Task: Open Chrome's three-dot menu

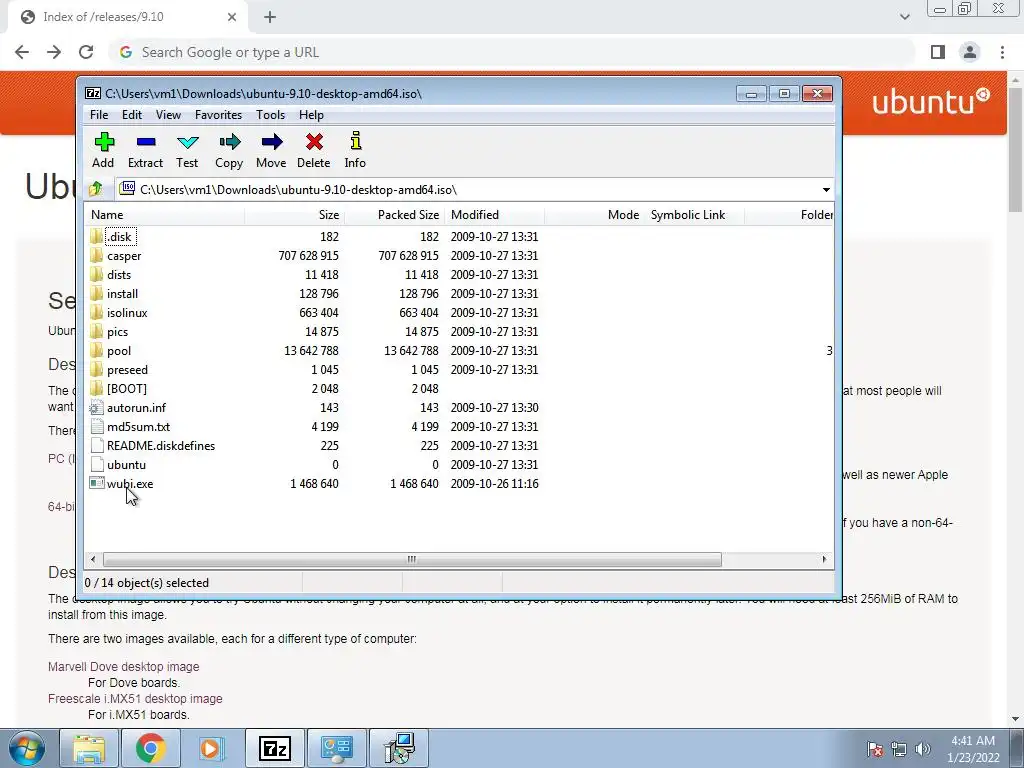Action: click(1002, 52)
